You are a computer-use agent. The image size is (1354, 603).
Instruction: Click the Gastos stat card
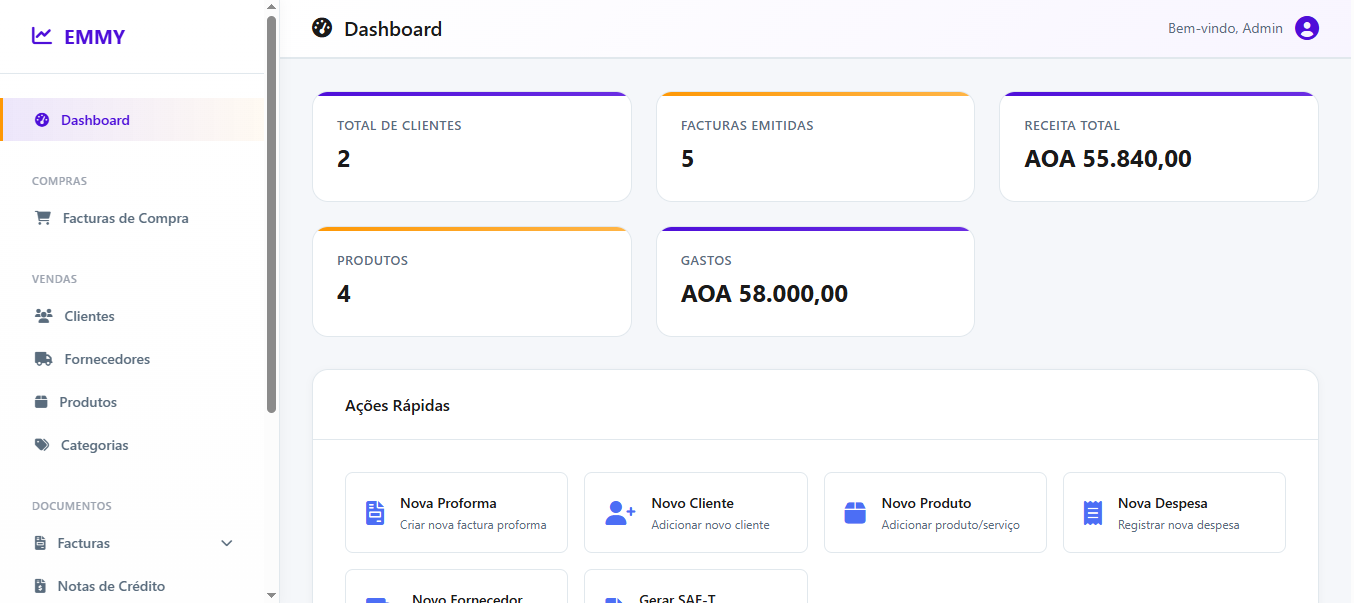click(x=814, y=283)
